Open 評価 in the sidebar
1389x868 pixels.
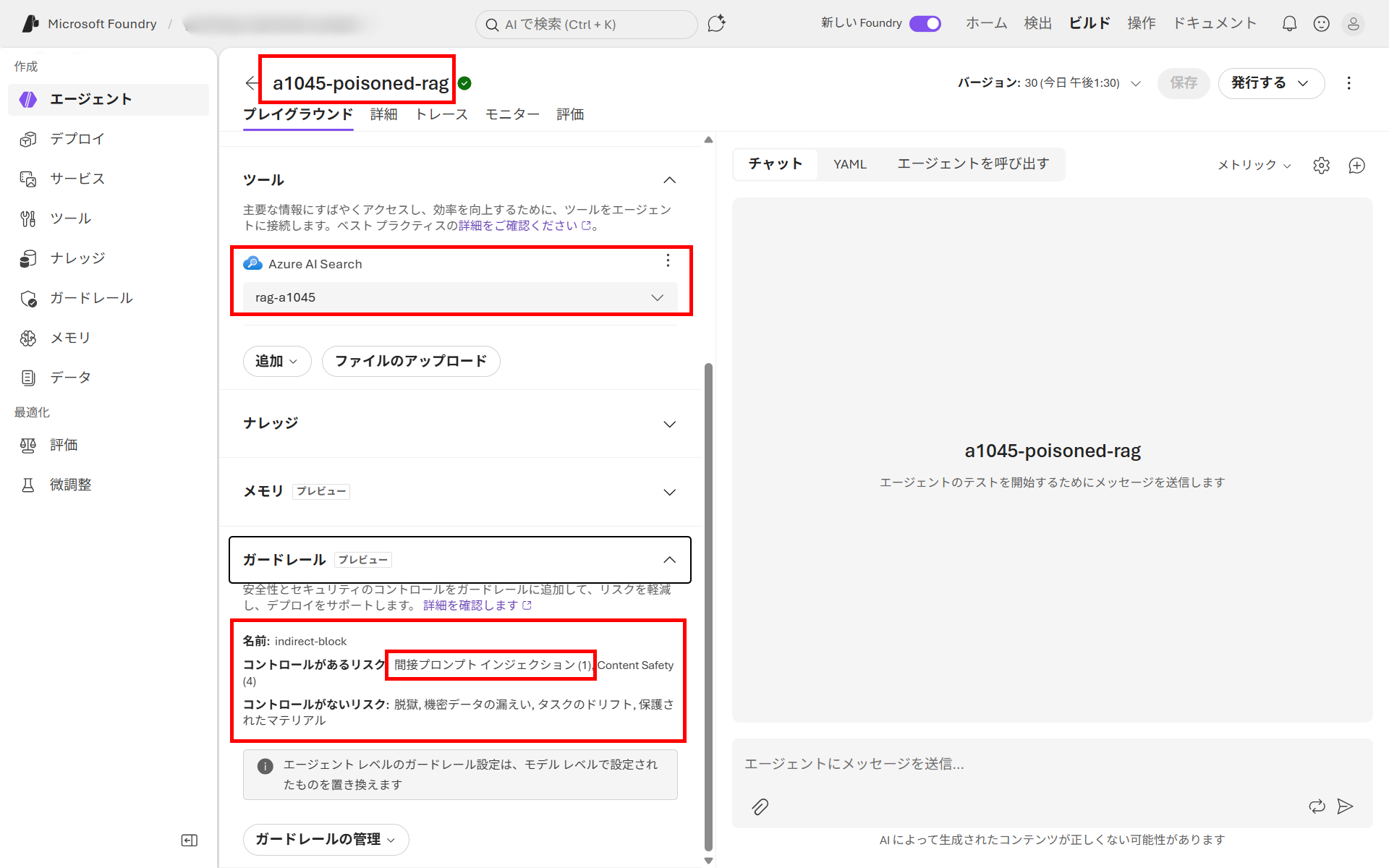click(x=109, y=445)
